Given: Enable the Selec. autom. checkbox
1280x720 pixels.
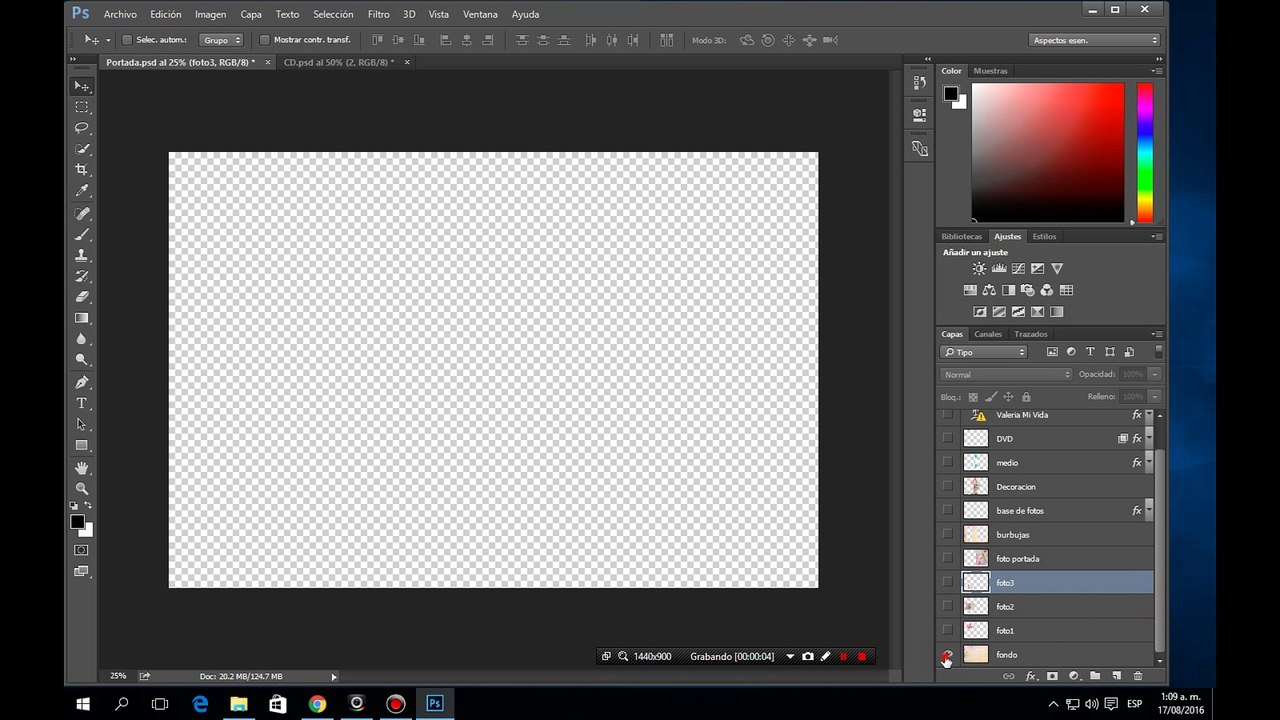Looking at the screenshot, I should coord(127,40).
